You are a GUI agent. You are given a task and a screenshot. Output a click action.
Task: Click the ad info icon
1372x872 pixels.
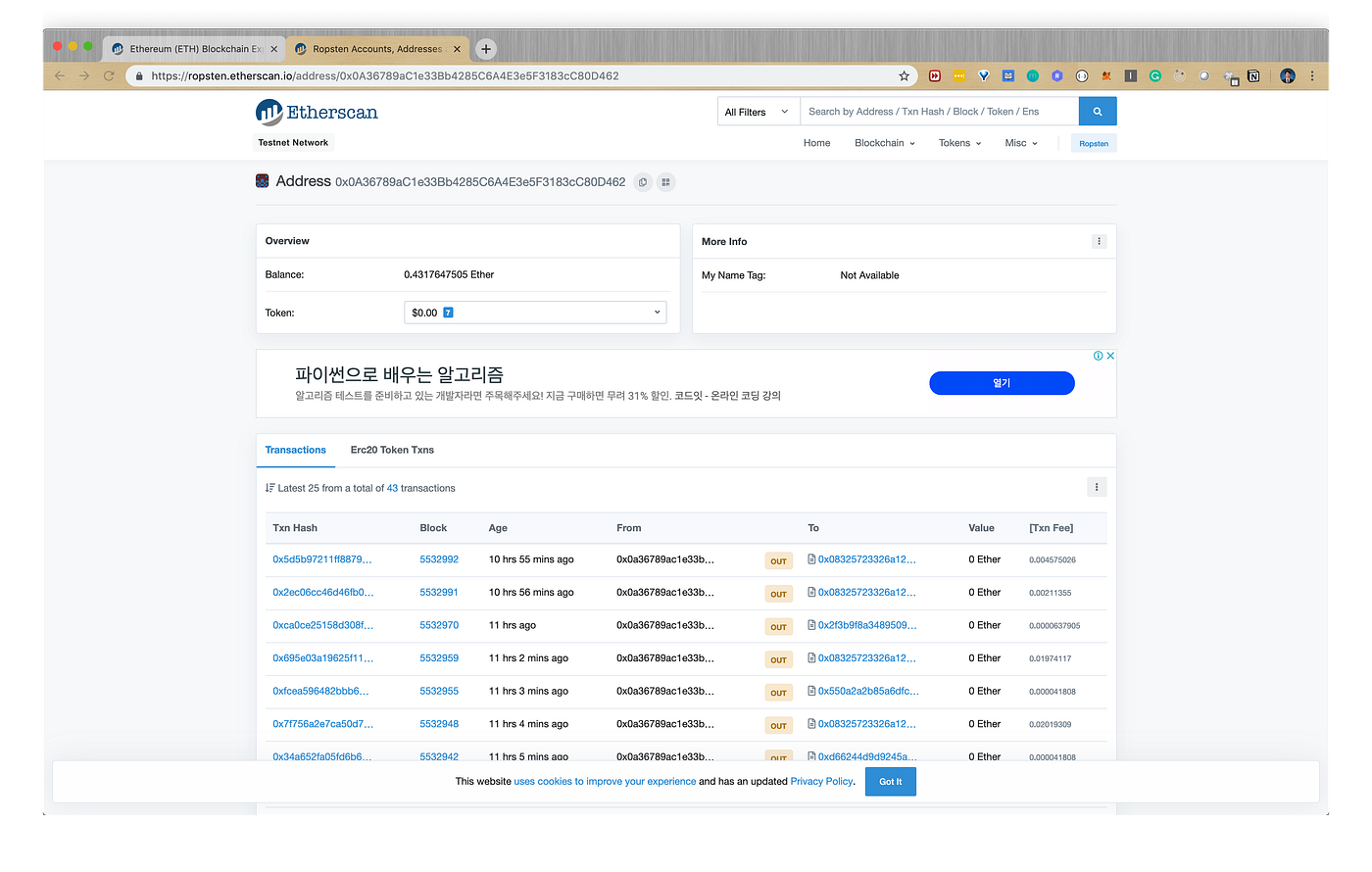pyautogui.click(x=1099, y=356)
